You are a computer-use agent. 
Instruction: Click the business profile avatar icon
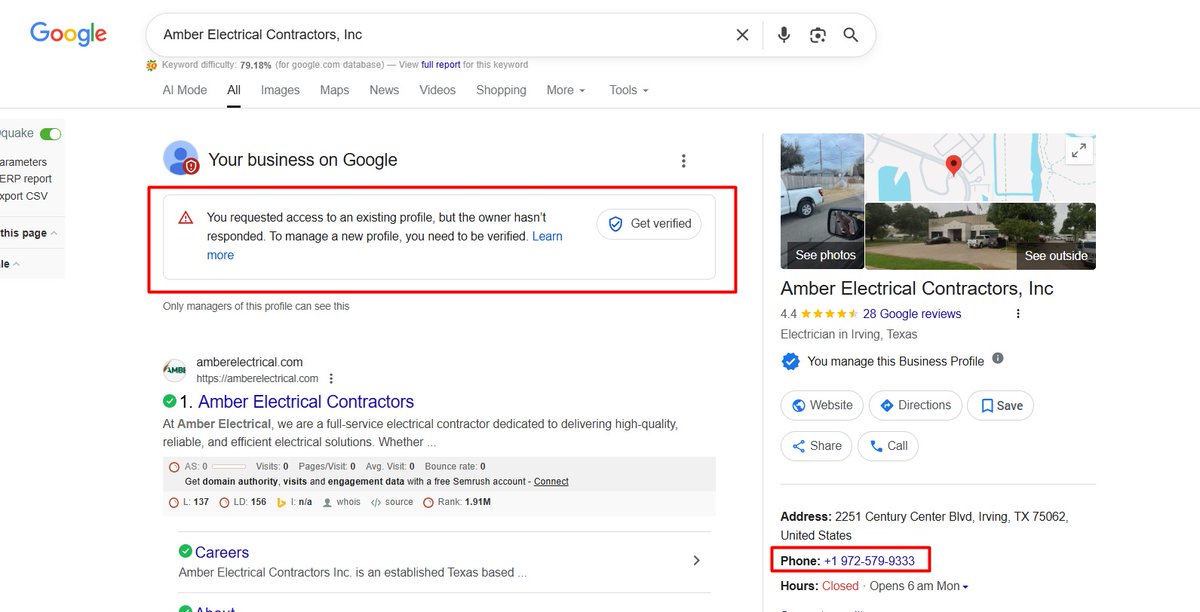pos(181,158)
